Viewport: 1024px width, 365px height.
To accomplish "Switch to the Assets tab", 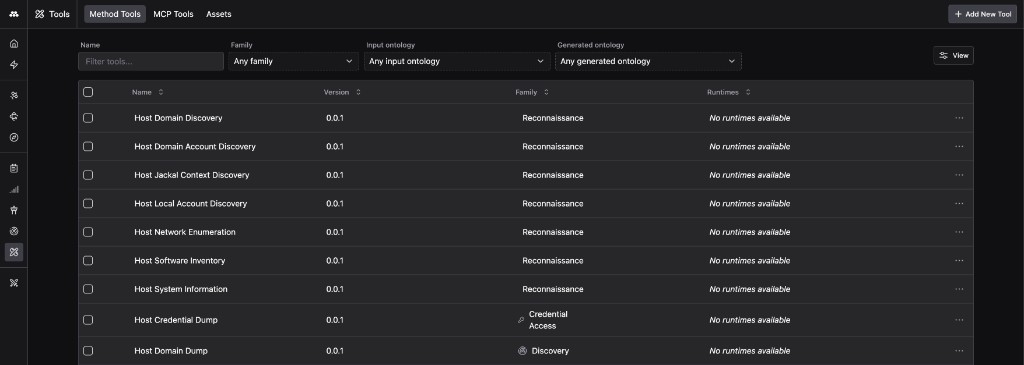I will pyautogui.click(x=219, y=14).
